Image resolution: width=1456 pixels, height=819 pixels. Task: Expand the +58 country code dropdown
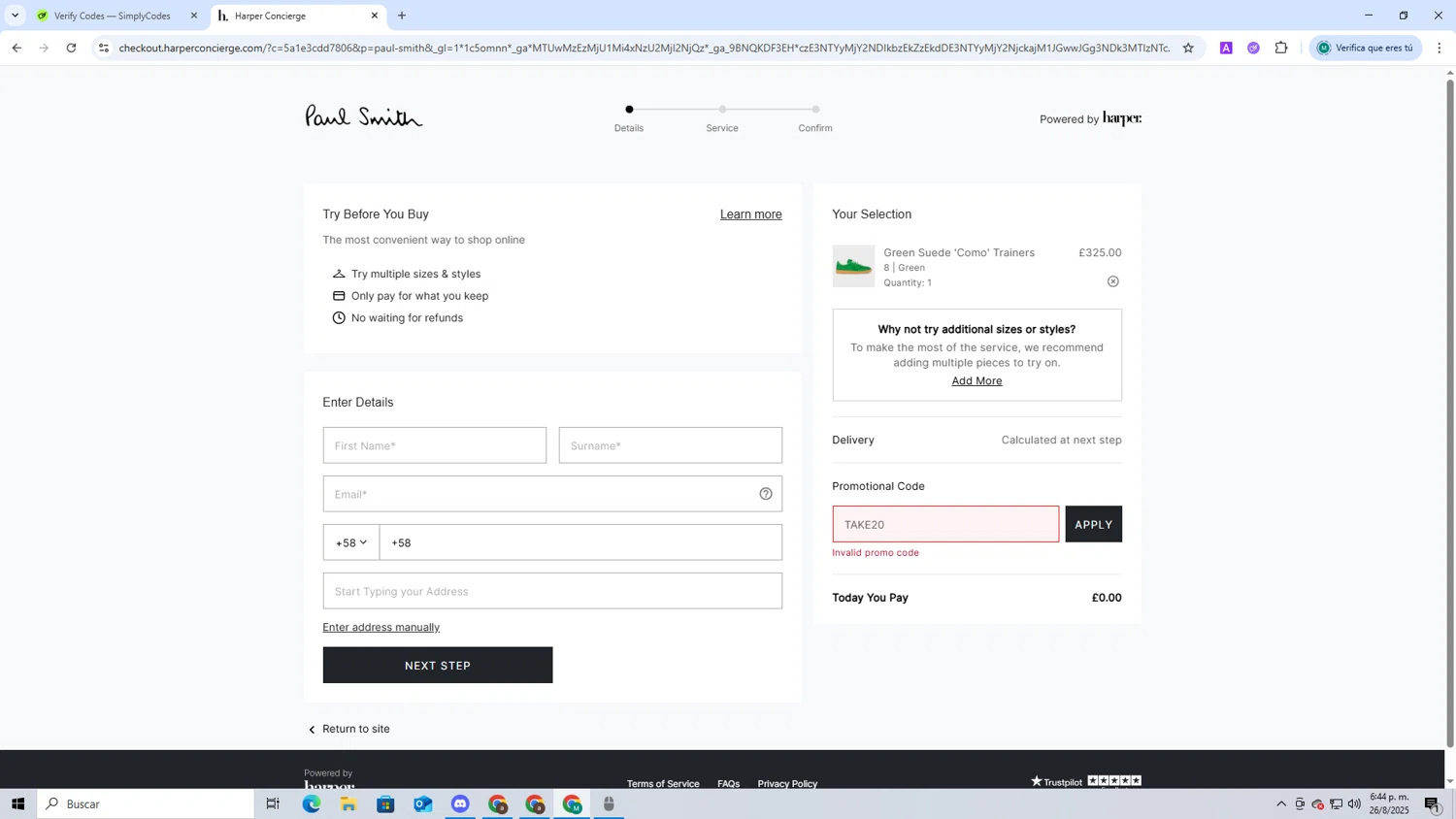coord(351,542)
